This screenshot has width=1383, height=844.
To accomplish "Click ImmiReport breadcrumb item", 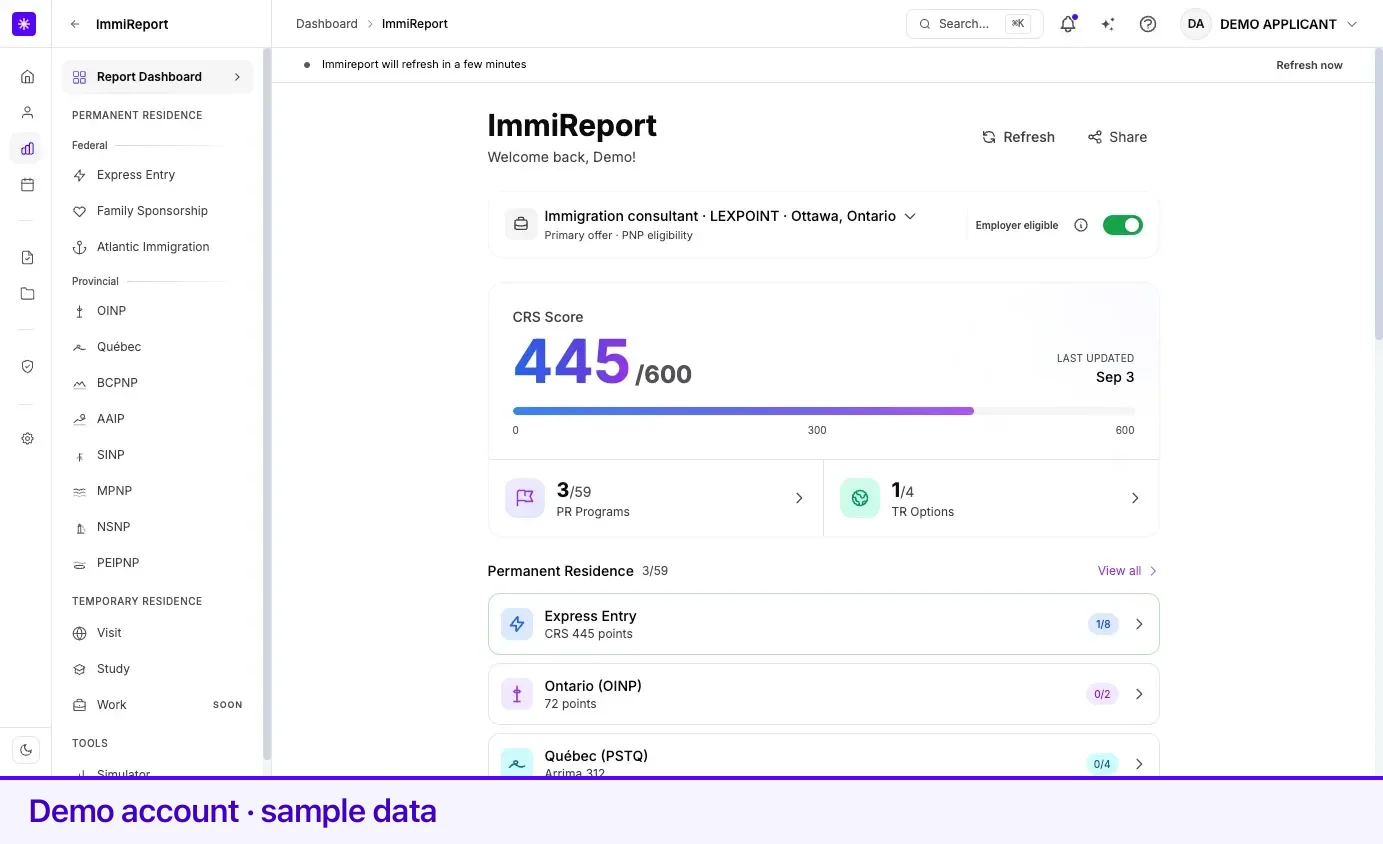I will click(415, 24).
